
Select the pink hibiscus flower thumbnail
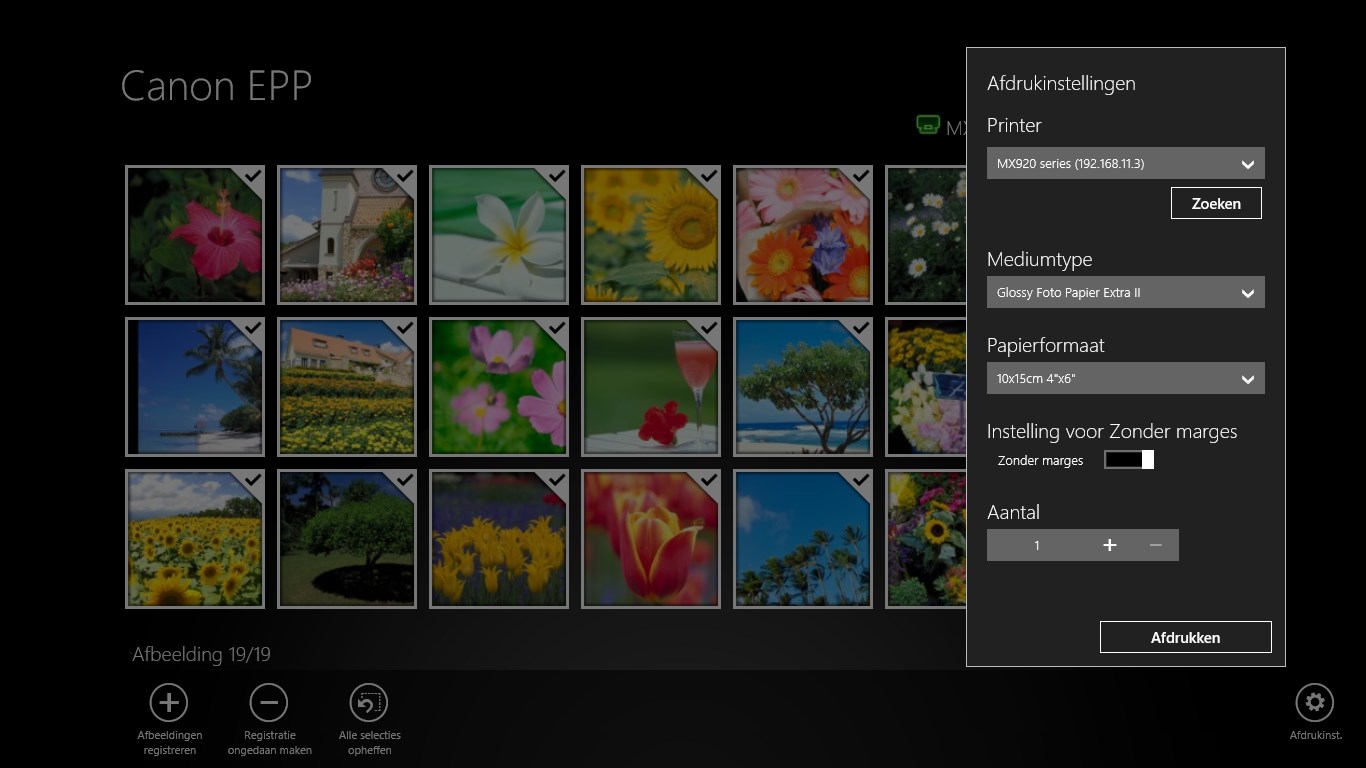coord(195,235)
